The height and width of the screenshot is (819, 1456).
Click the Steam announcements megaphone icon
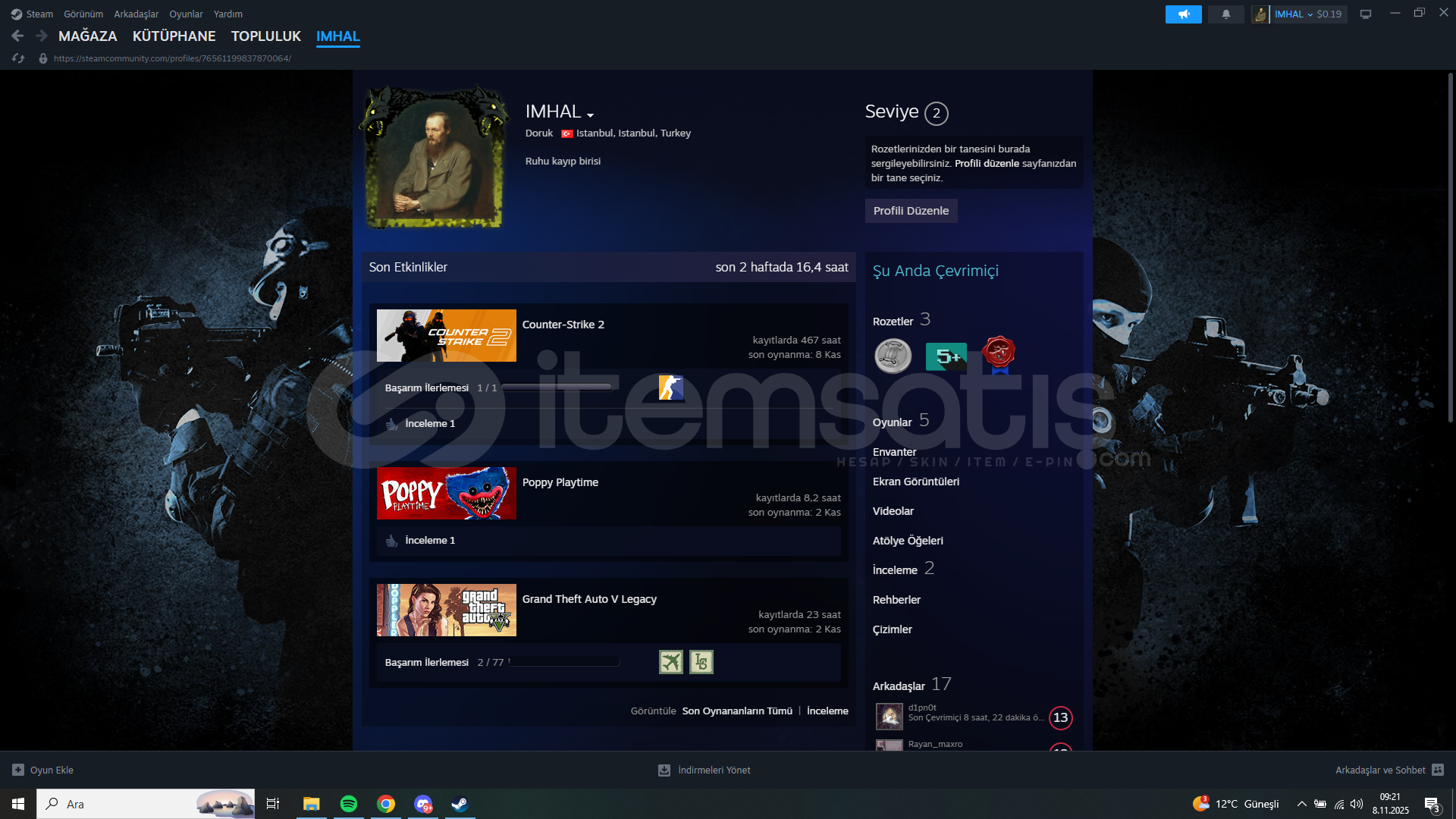click(1183, 14)
